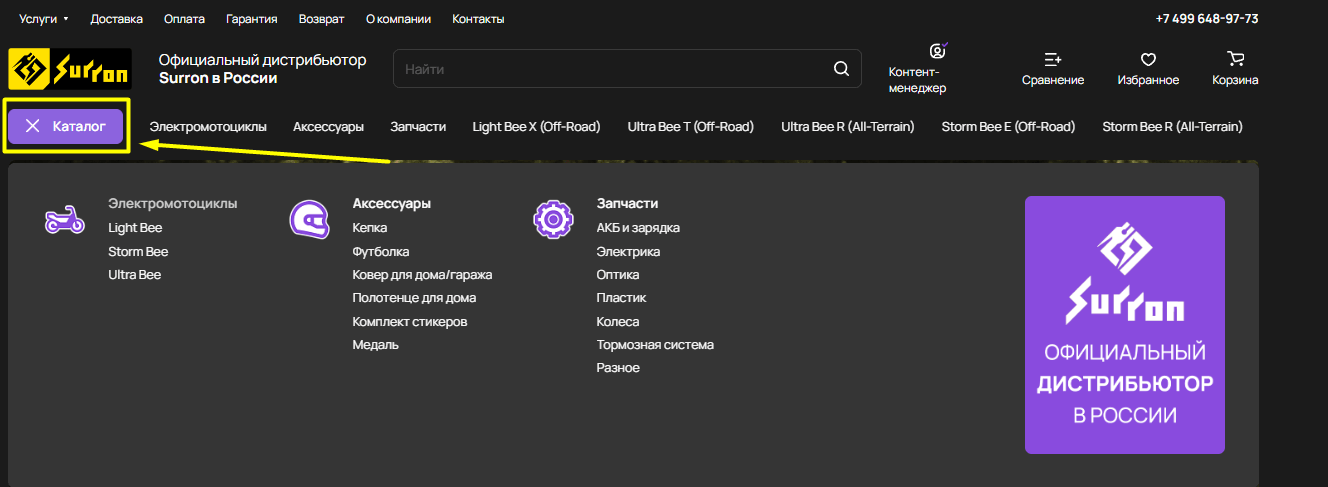The width and height of the screenshot is (1328, 487).
Task: Open the АКБ и зарядка link
Action: [x=638, y=227]
